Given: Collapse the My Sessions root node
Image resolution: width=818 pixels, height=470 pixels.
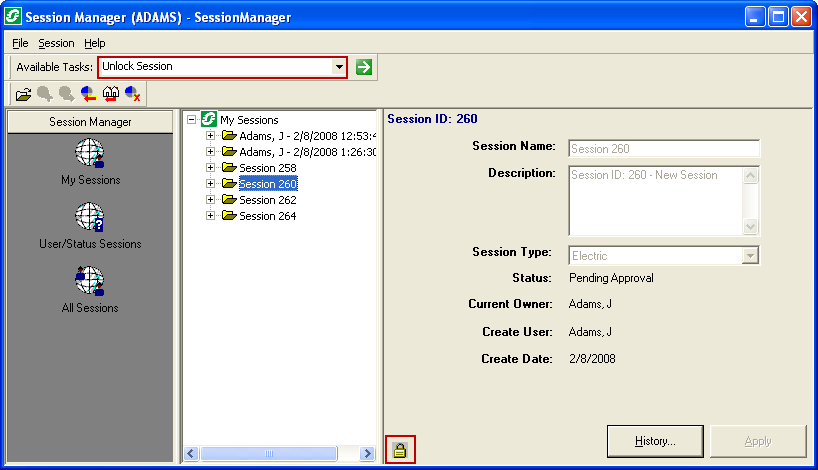Looking at the screenshot, I should (x=192, y=120).
